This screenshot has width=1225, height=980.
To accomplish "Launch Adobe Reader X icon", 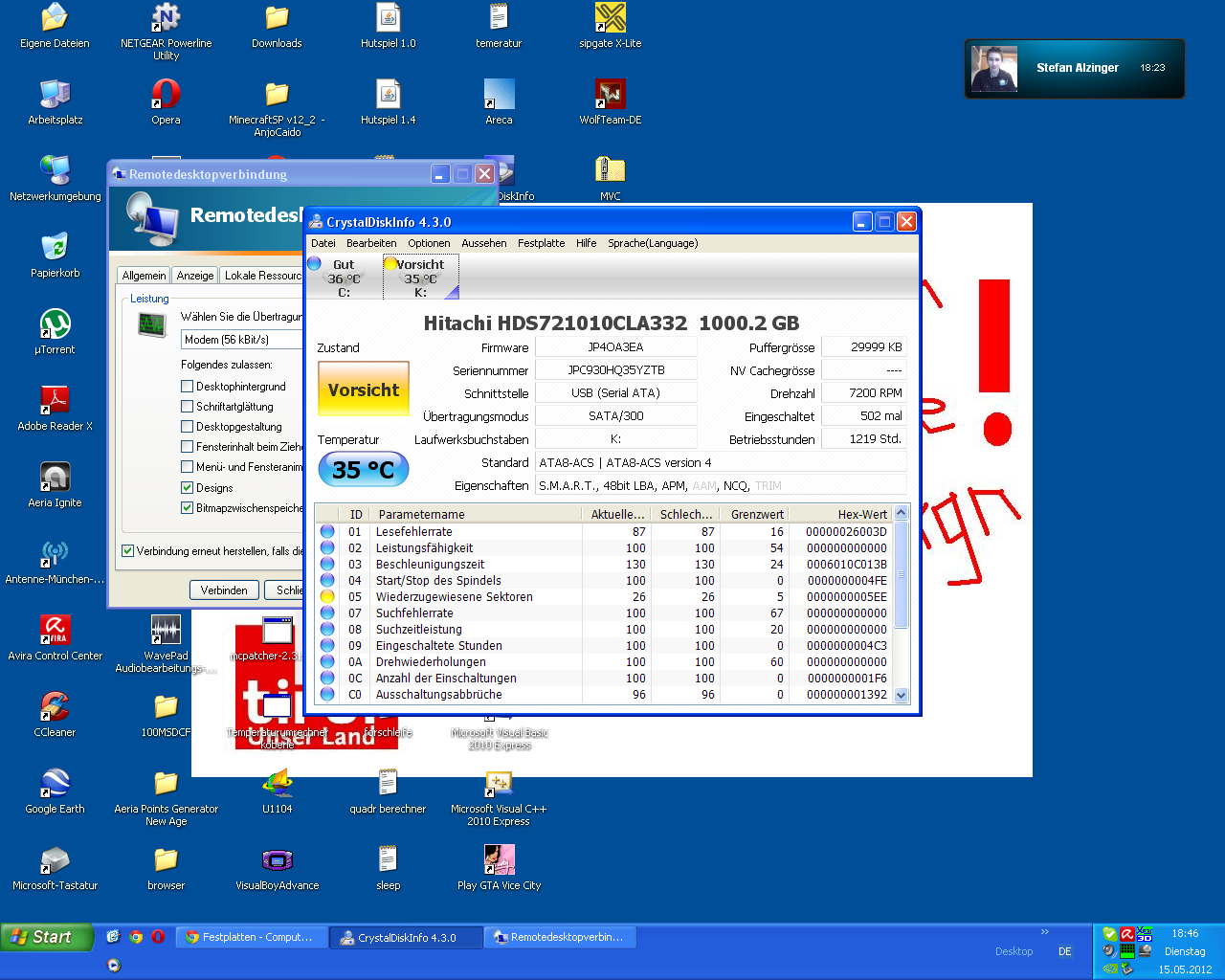I will 55,409.
